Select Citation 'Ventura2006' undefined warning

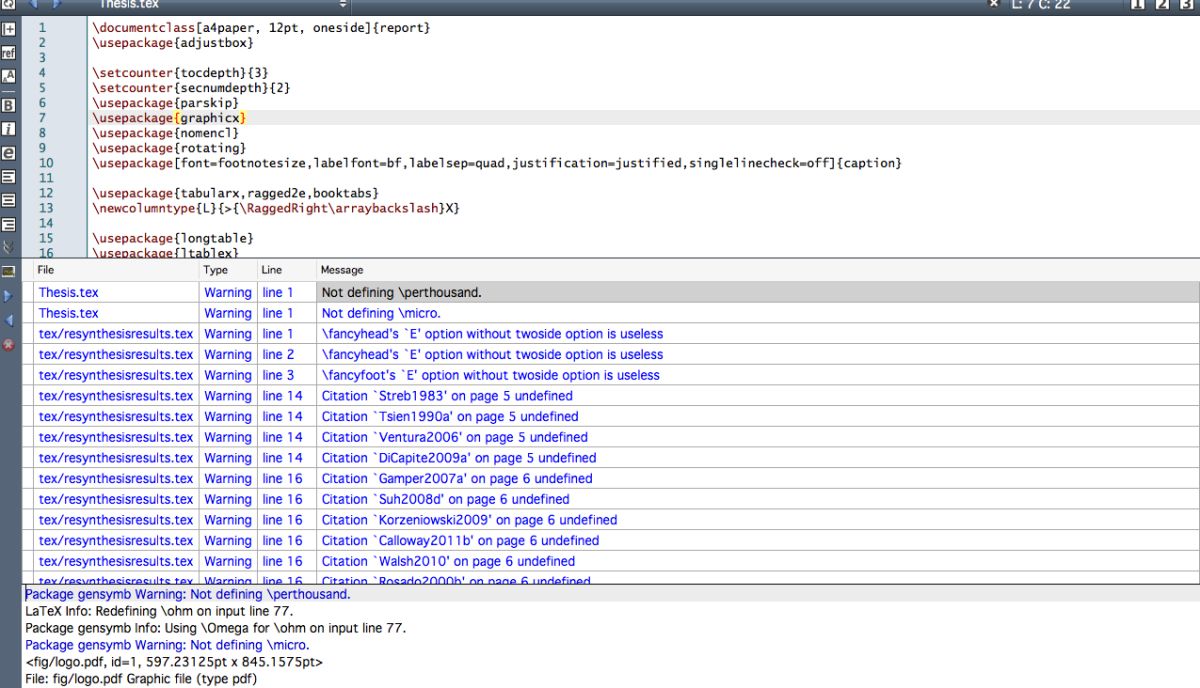pyautogui.click(x=758, y=437)
